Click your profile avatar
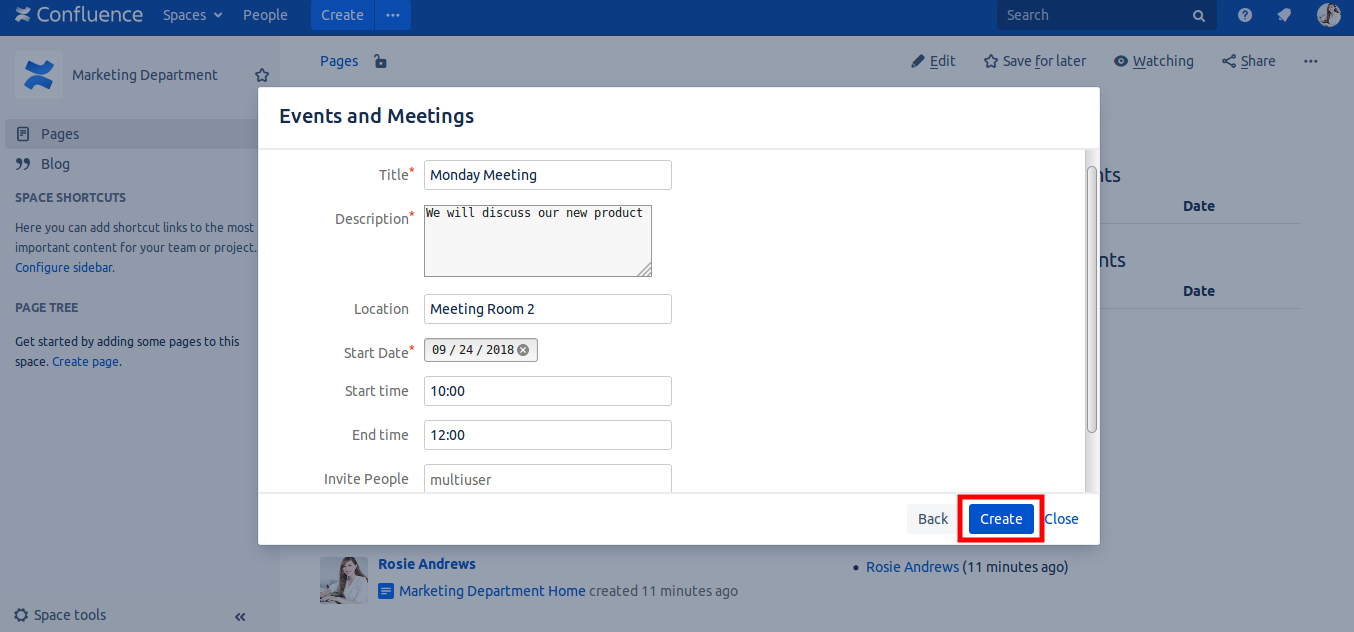Screen dimensions: 1354x632 pos(1328,15)
